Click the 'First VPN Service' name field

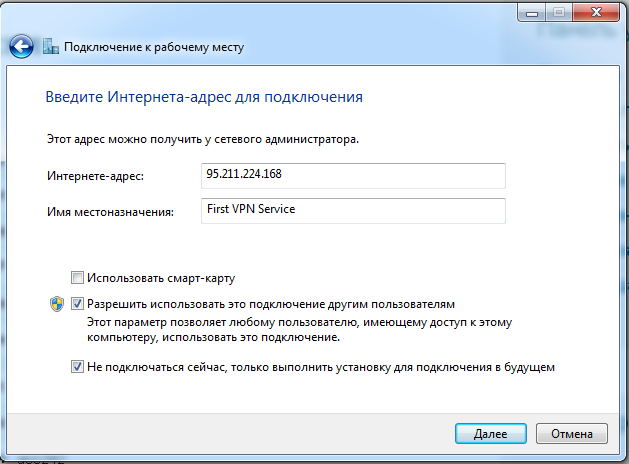point(353,210)
